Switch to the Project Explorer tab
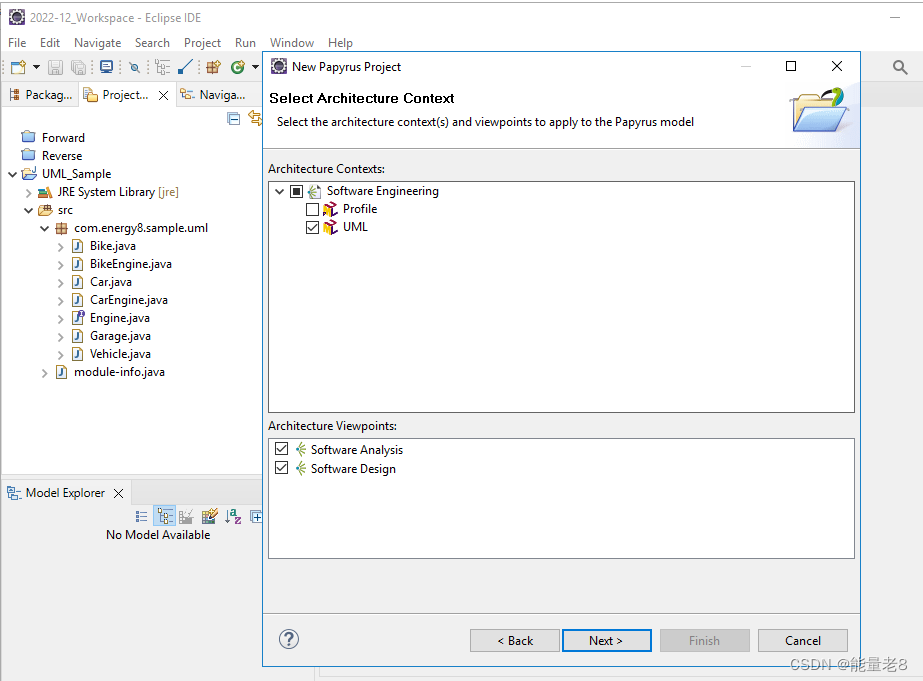Image resolution: width=923 pixels, height=681 pixels. [x=116, y=95]
